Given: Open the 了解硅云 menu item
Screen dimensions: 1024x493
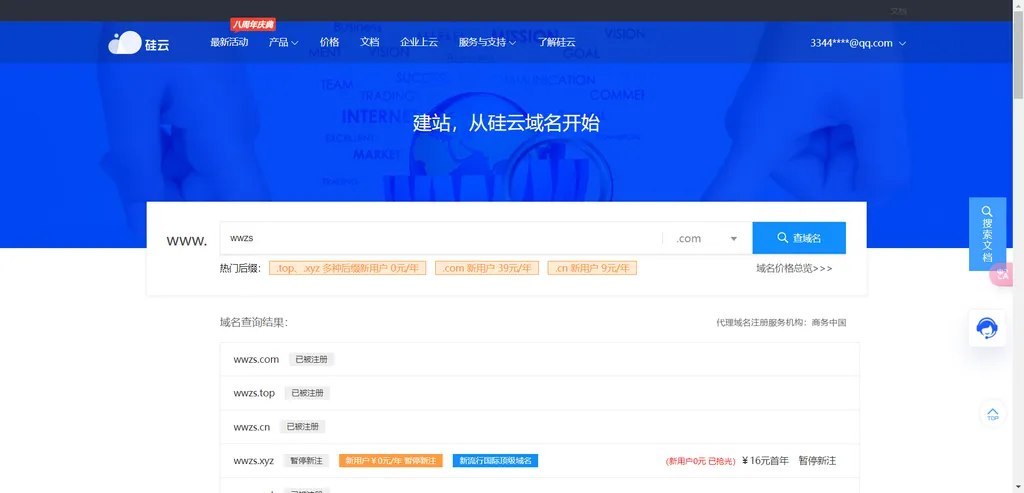Looking at the screenshot, I should coord(557,42).
